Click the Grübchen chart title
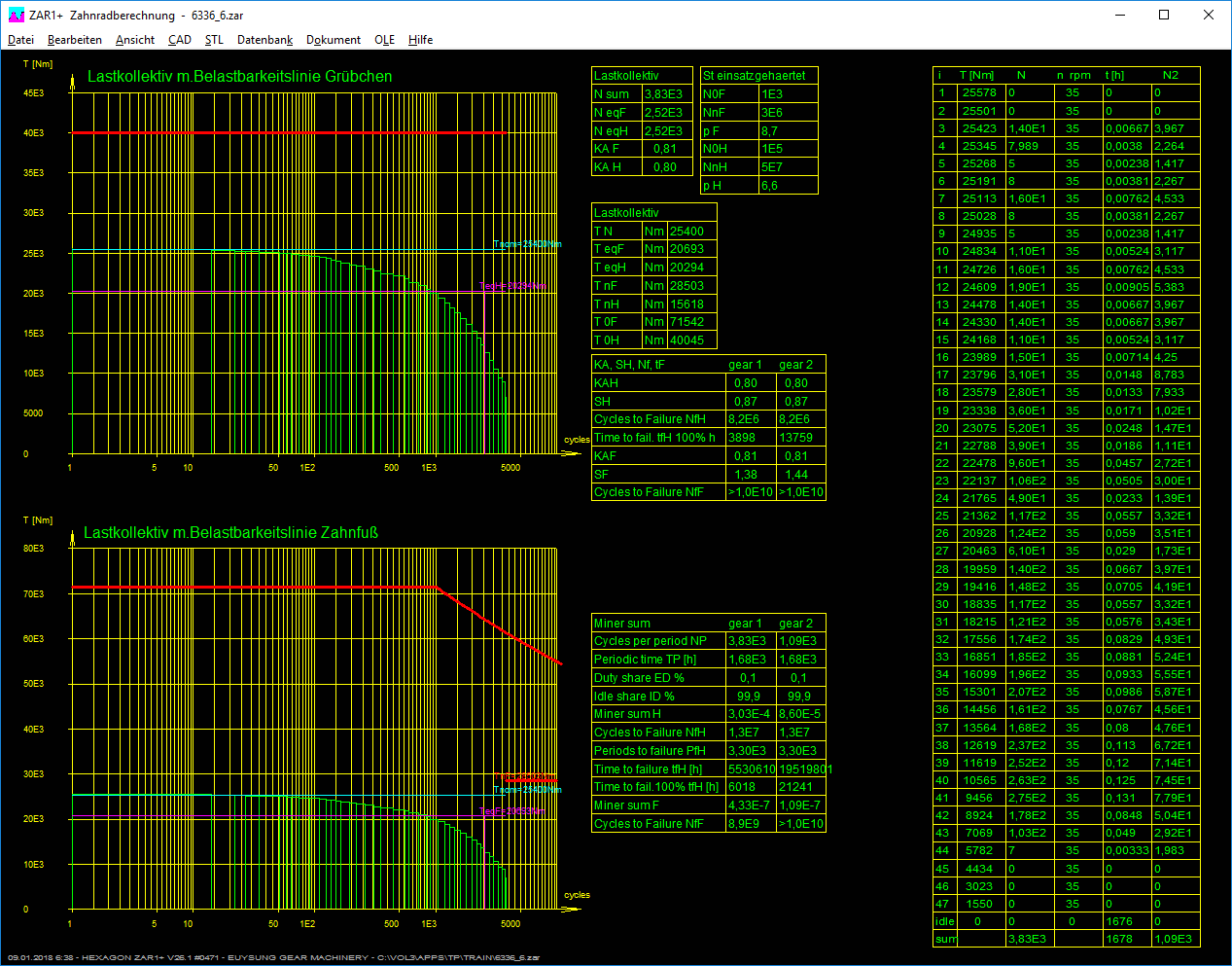 click(x=239, y=76)
